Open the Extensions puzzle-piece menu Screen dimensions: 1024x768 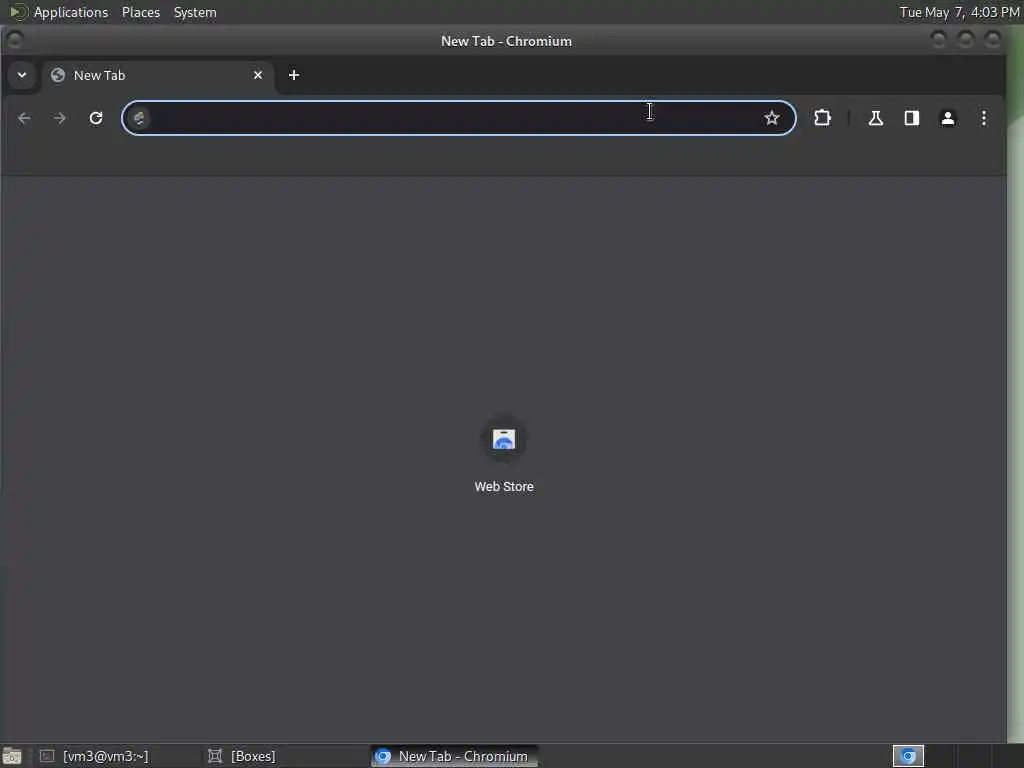pos(822,118)
